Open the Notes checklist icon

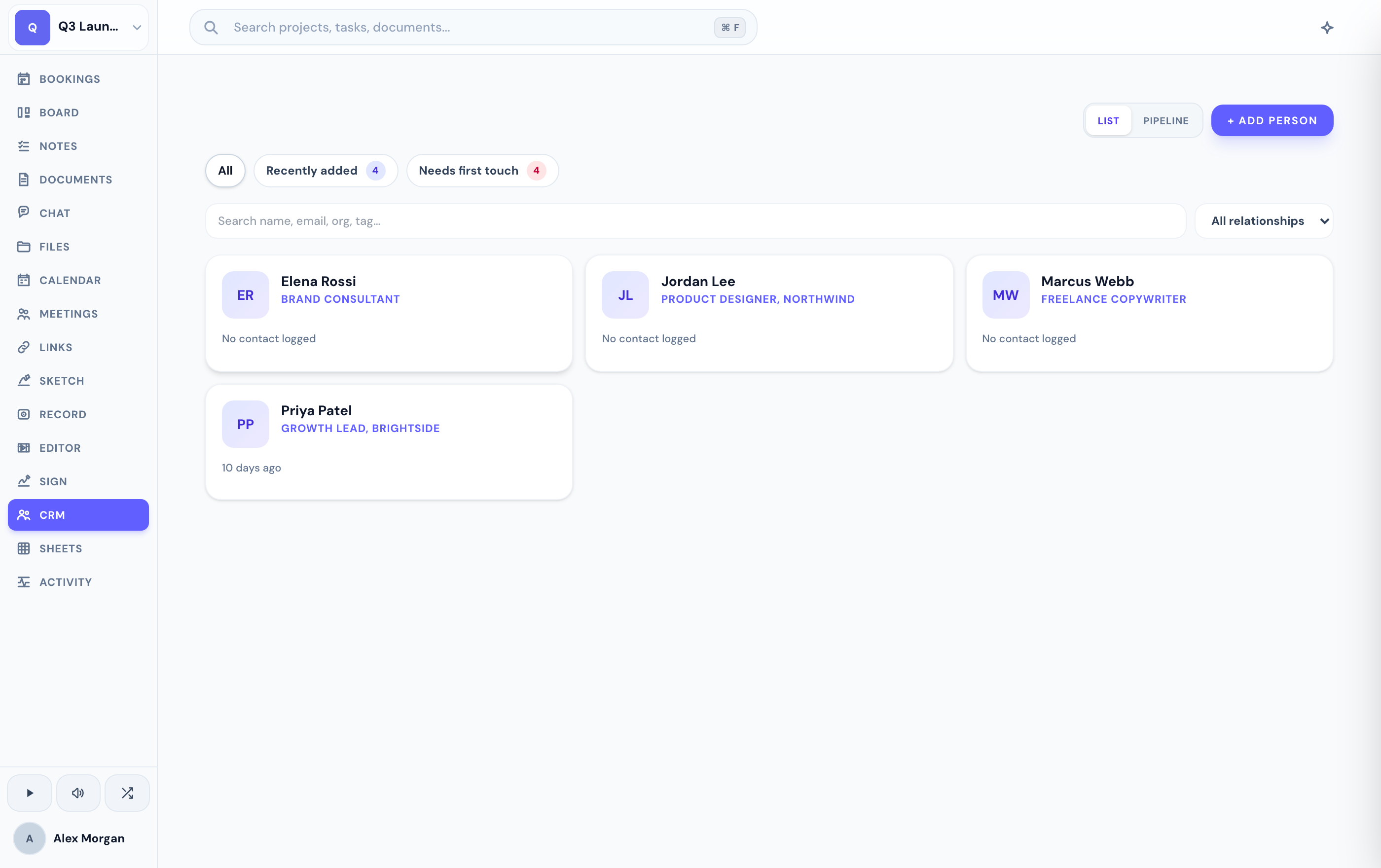point(24,146)
